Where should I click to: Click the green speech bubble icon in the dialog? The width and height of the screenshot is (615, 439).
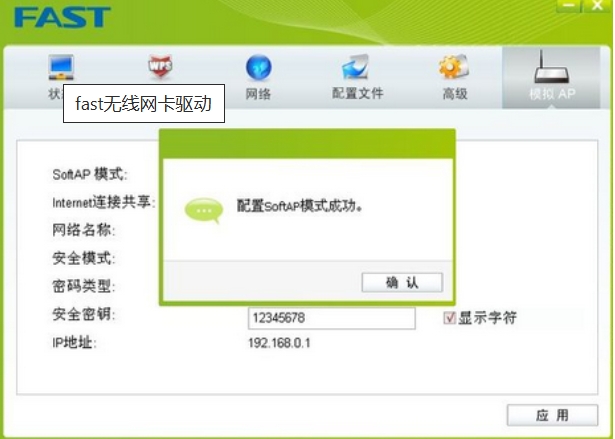point(204,210)
